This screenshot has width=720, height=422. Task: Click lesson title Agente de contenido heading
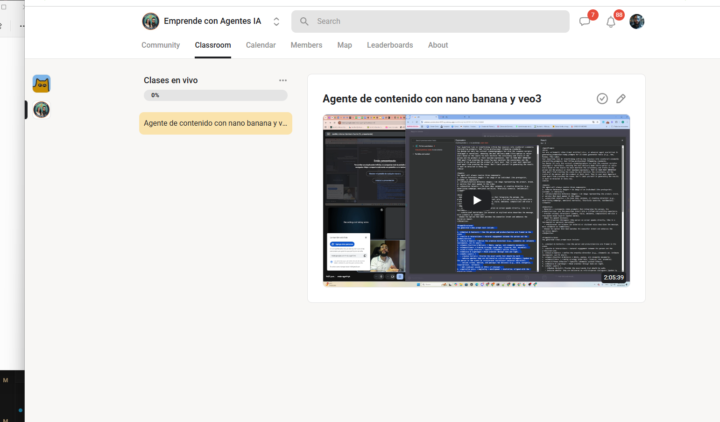[432, 99]
